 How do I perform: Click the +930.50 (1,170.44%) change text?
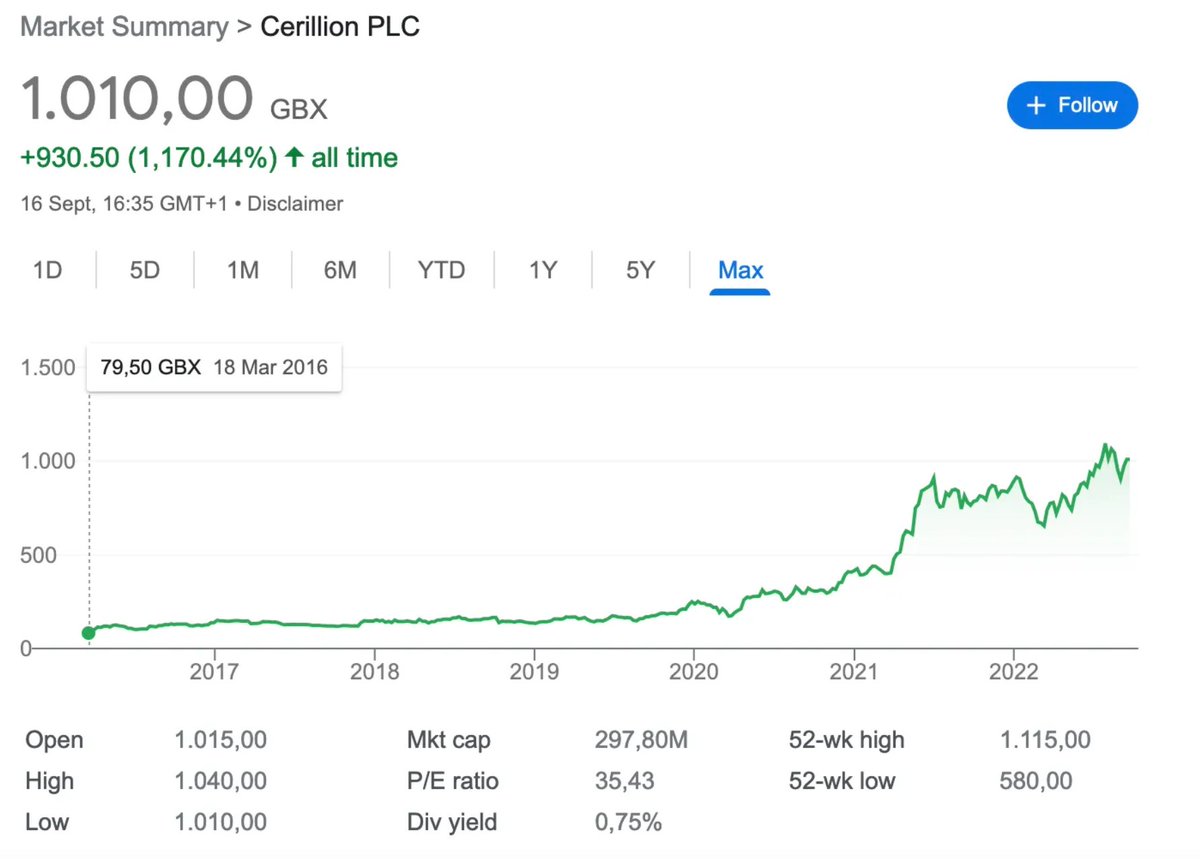148,158
